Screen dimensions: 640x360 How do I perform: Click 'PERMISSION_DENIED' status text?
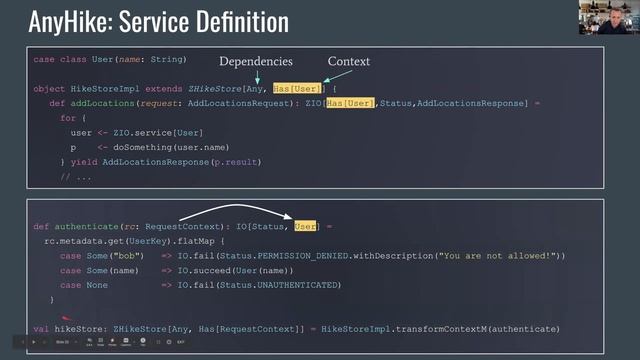303,256
